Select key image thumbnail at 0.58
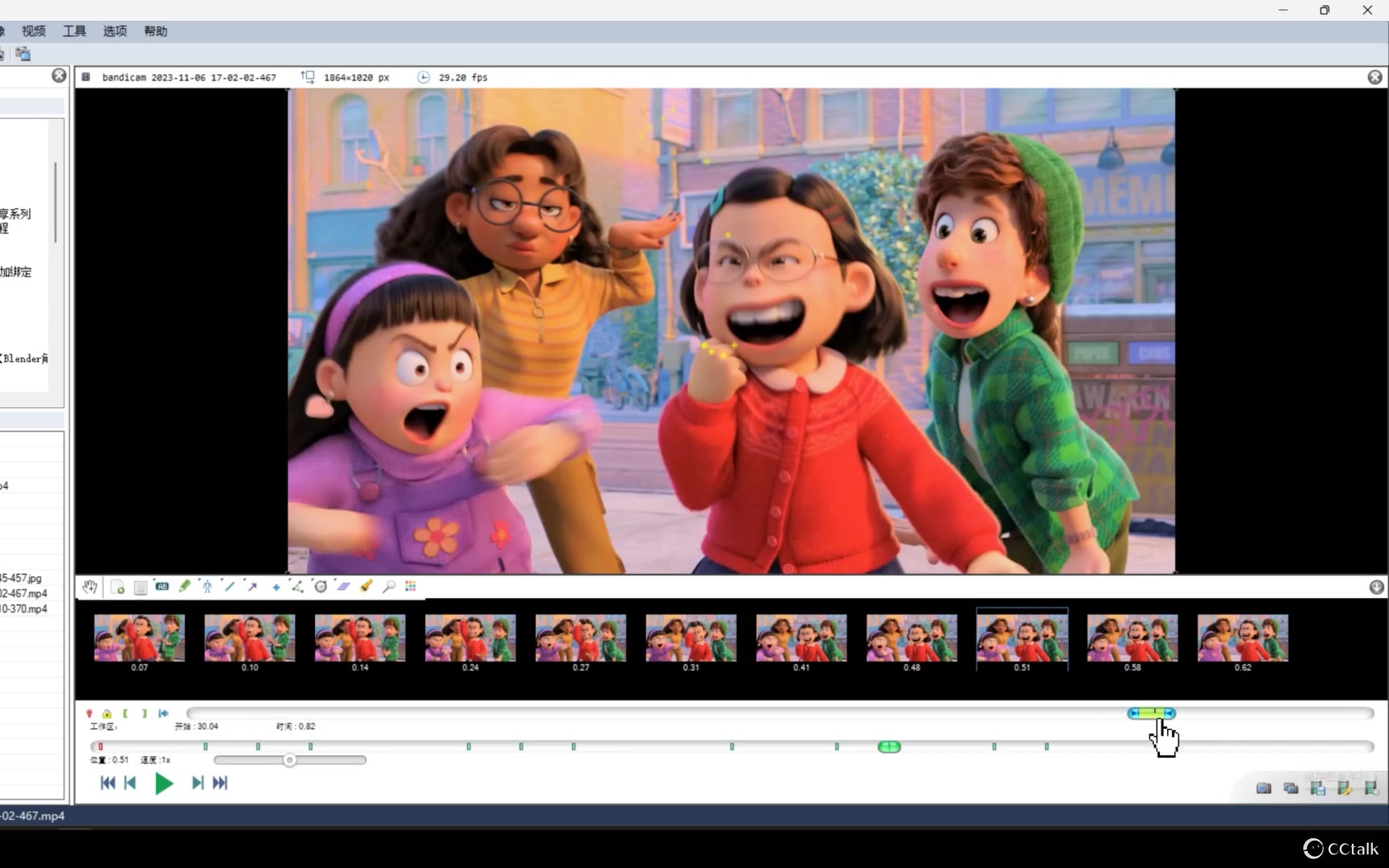Screen dimensions: 1389x868 pos(1133,640)
